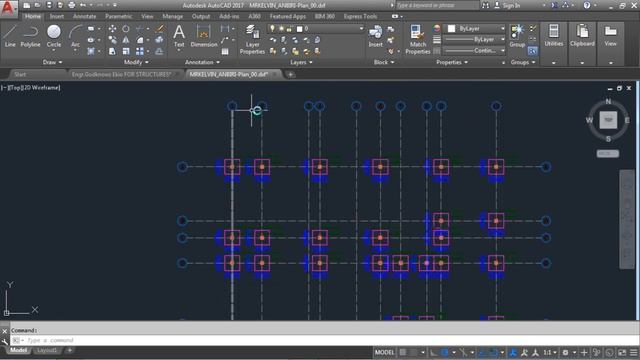Image resolution: width=640 pixels, height=360 pixels.
Task: Switch to the Start file tab
Action: 20,74
